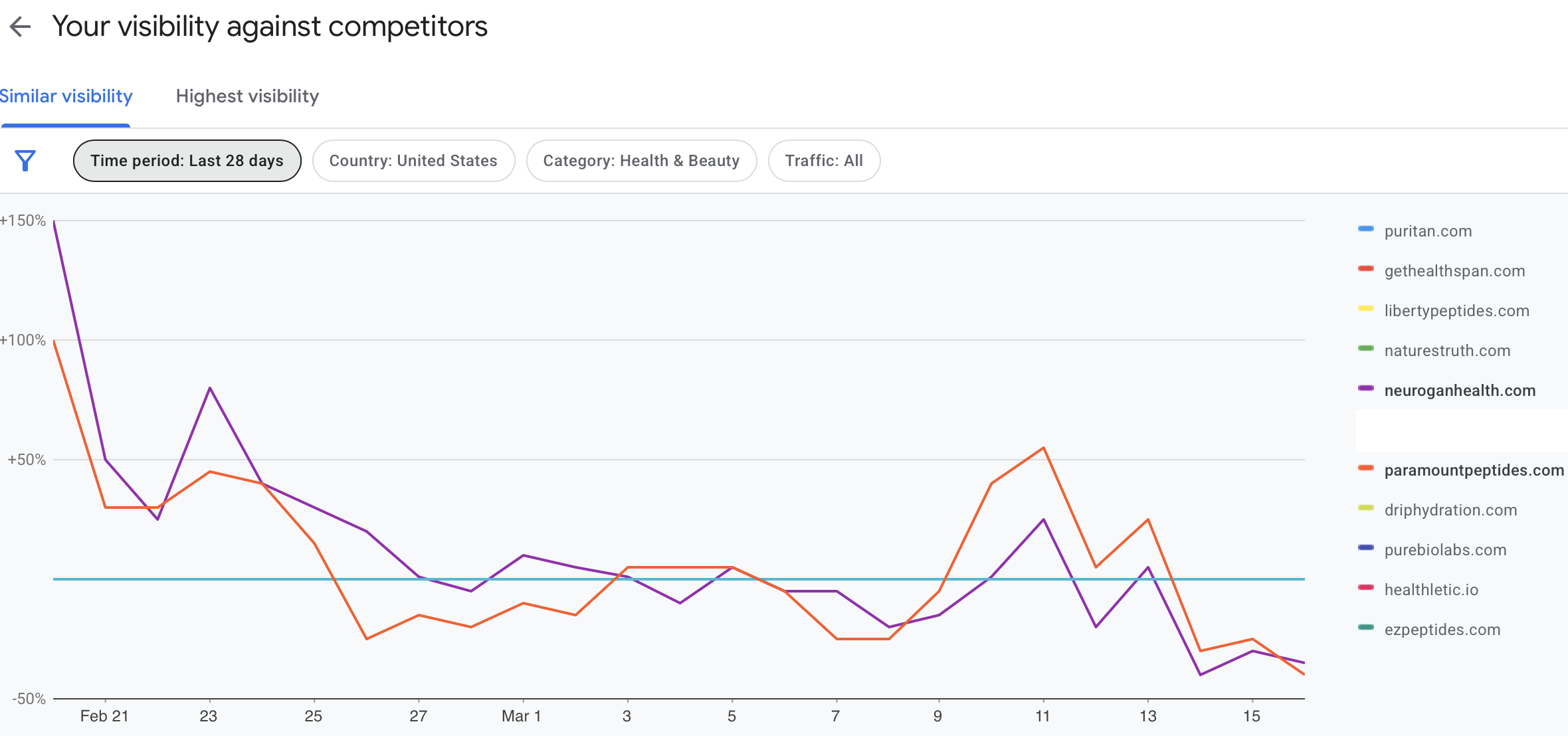Click the Your visibility against competitors heading
The height and width of the screenshot is (736, 1568).
click(x=270, y=27)
